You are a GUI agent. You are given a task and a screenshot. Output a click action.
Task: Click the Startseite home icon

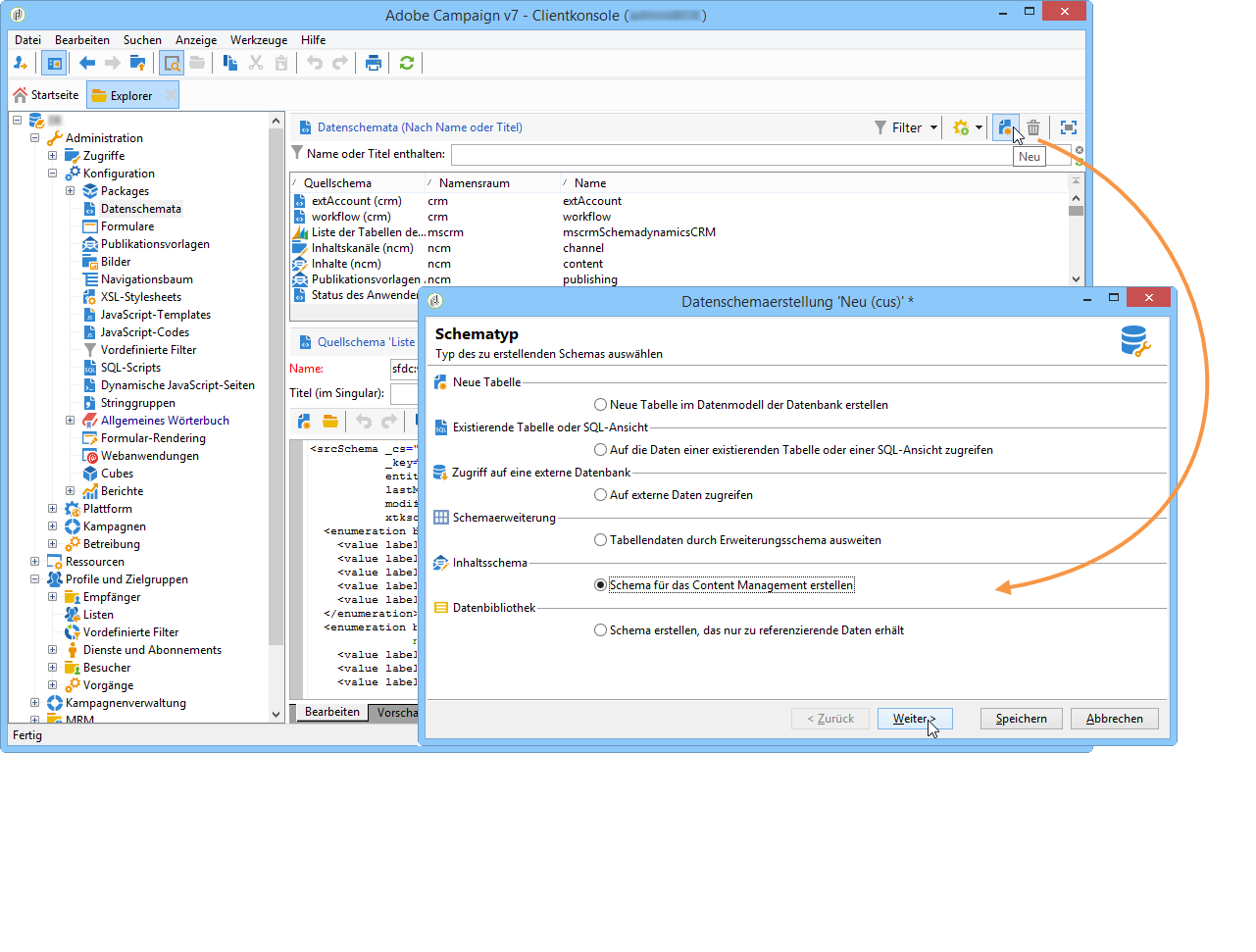click(20, 95)
